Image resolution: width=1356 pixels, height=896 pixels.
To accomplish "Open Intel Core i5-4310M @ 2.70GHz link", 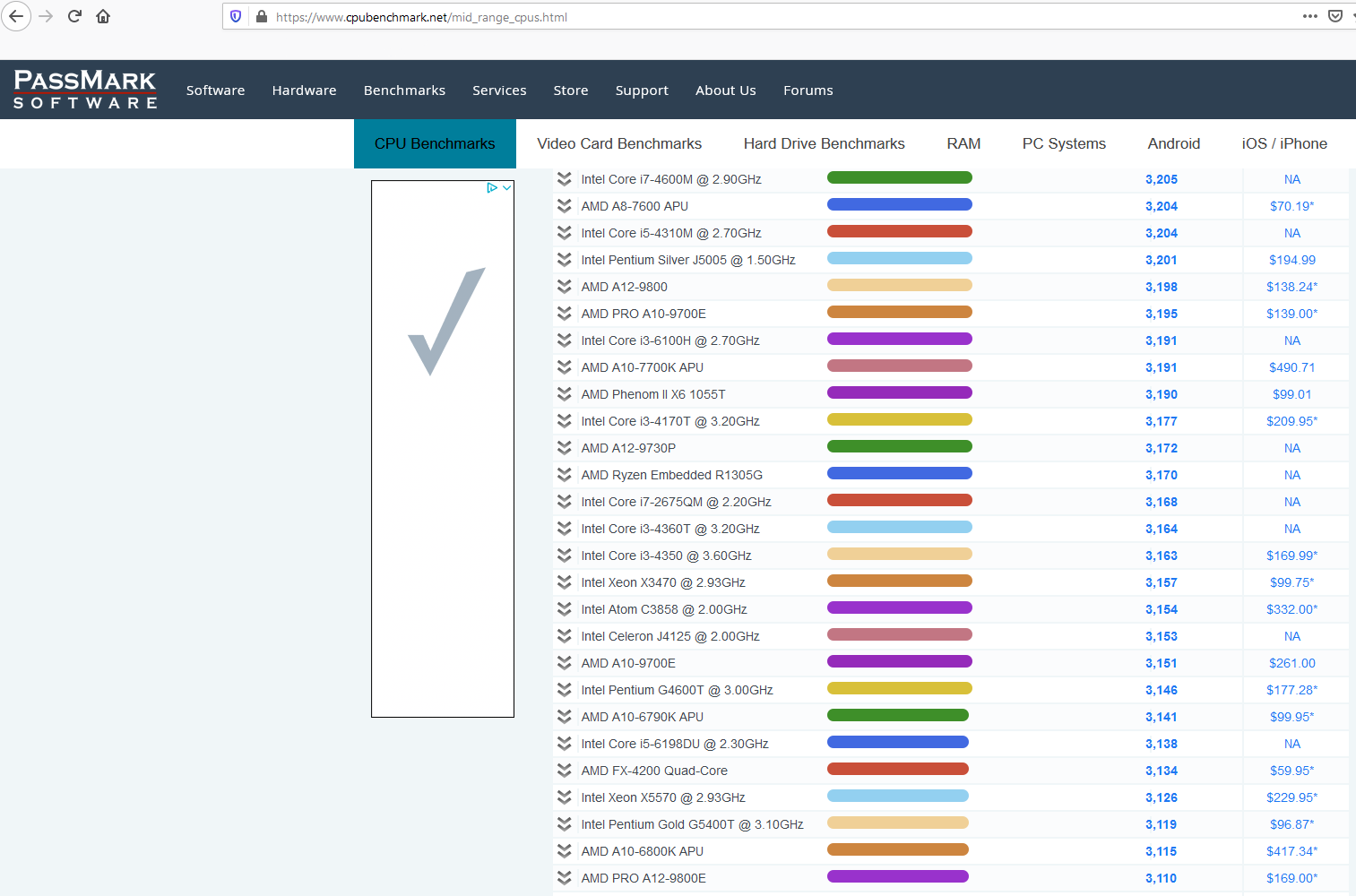I will [671, 233].
